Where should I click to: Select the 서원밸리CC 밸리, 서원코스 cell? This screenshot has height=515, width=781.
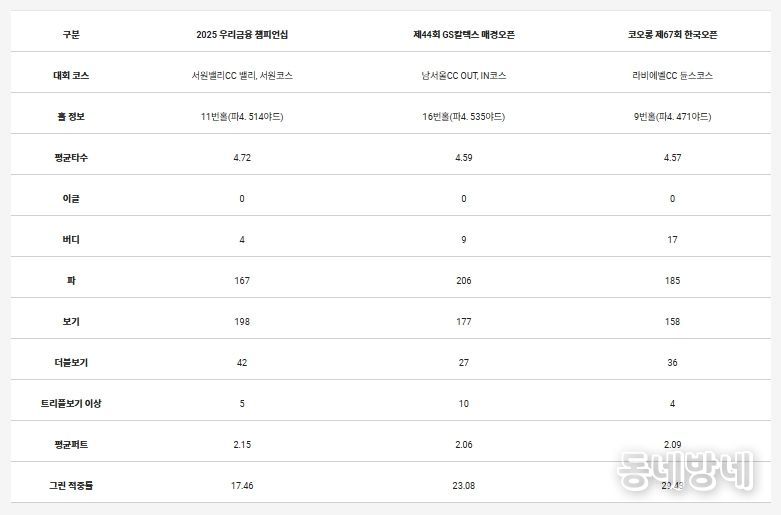tap(242, 75)
